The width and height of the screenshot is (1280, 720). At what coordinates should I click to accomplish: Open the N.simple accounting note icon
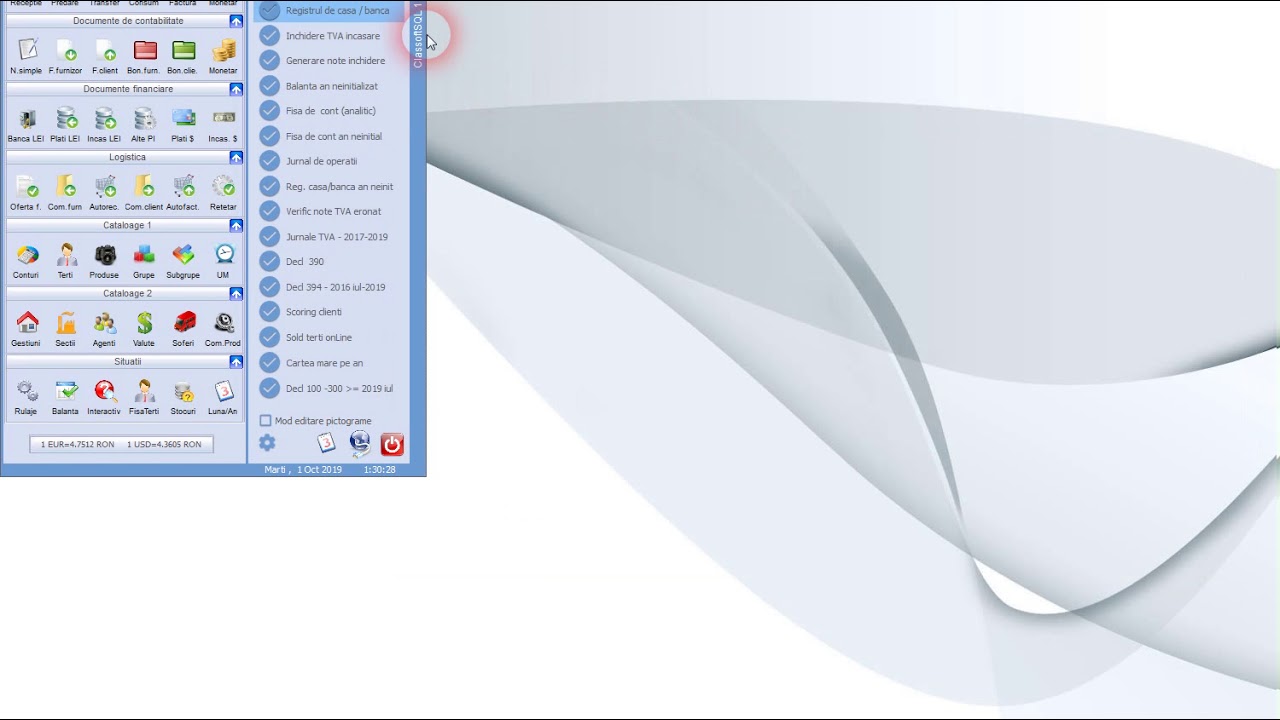click(x=27, y=50)
